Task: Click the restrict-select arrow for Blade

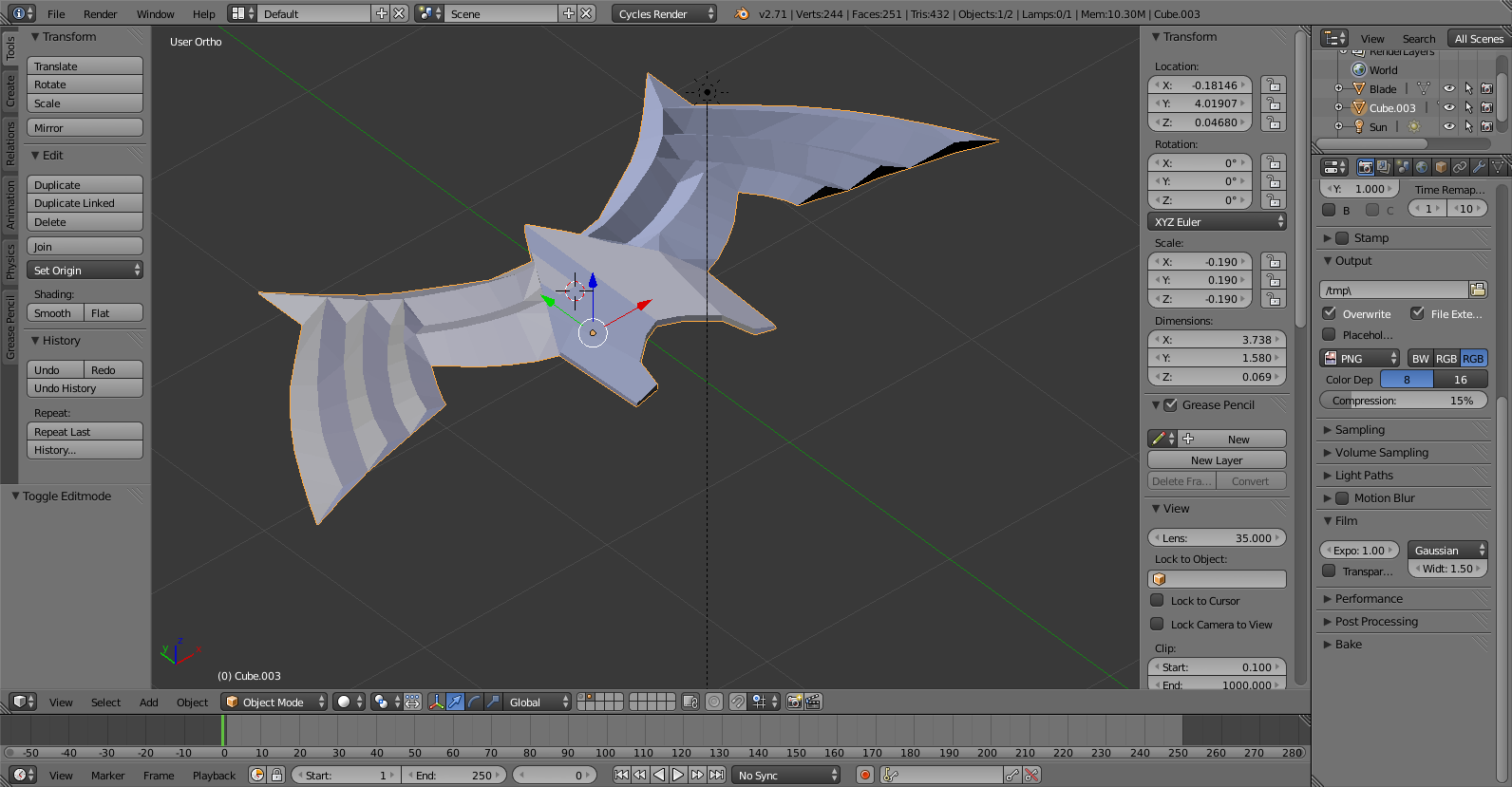Action: pyautogui.click(x=1468, y=88)
